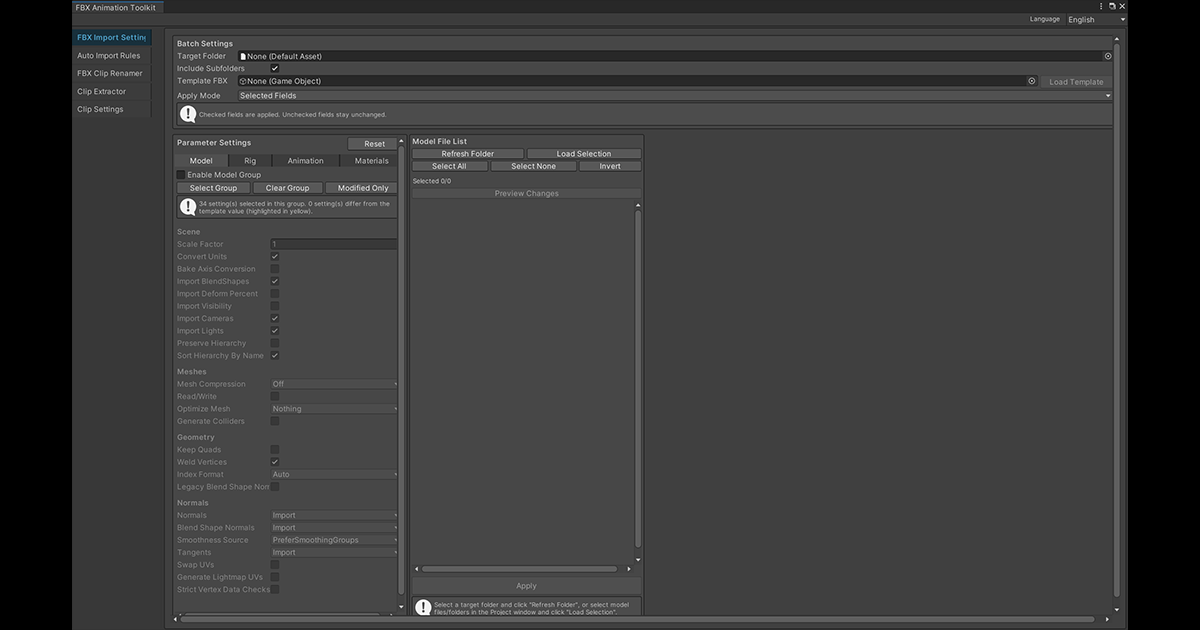1200x630 pixels.
Task: Click the Select Group button
Action: point(213,188)
